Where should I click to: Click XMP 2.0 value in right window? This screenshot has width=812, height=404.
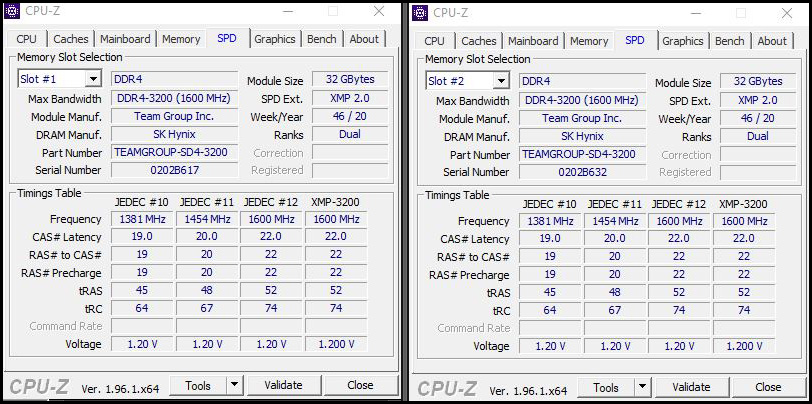click(758, 100)
